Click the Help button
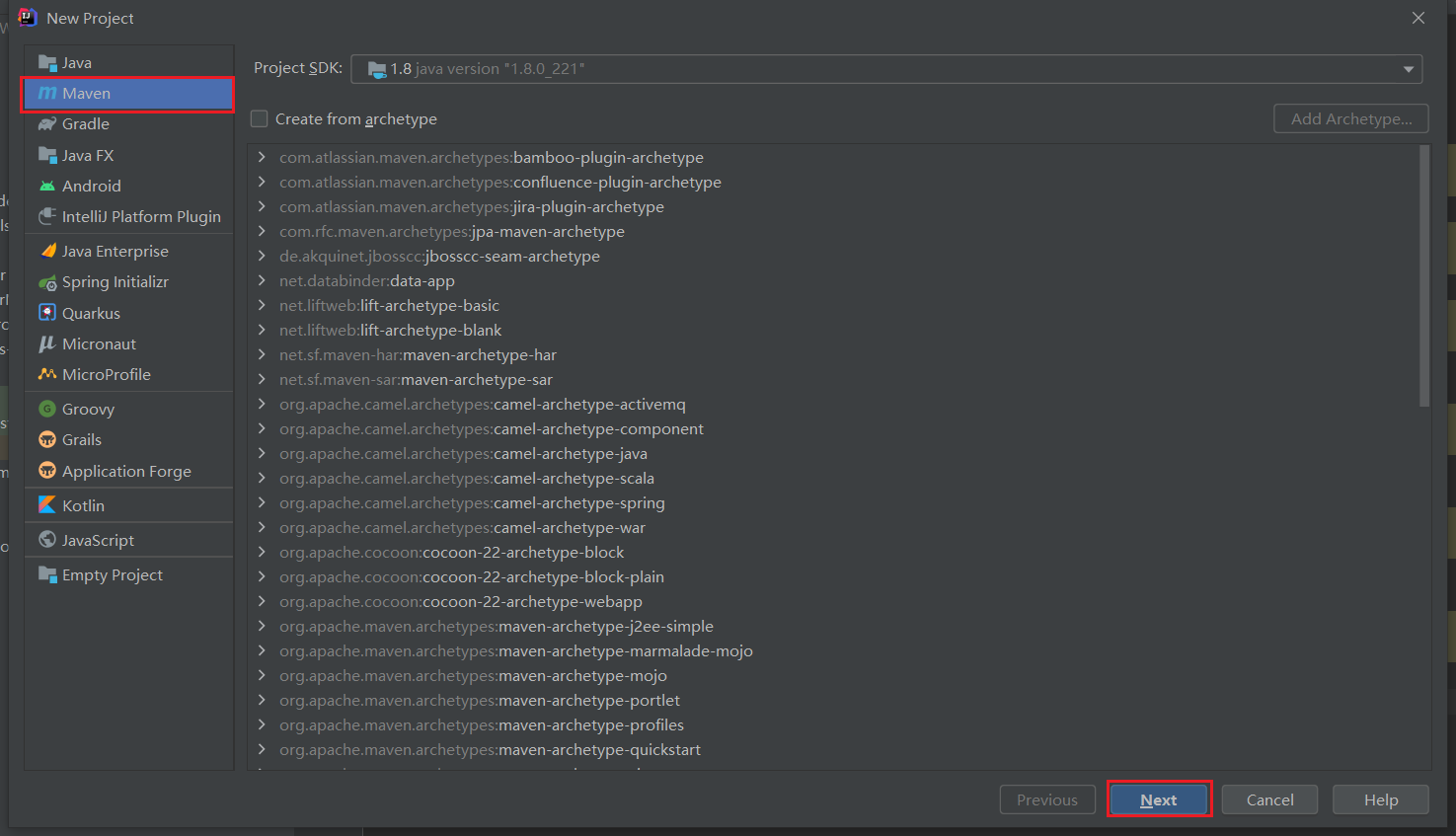This screenshot has height=836, width=1456. 1381,799
